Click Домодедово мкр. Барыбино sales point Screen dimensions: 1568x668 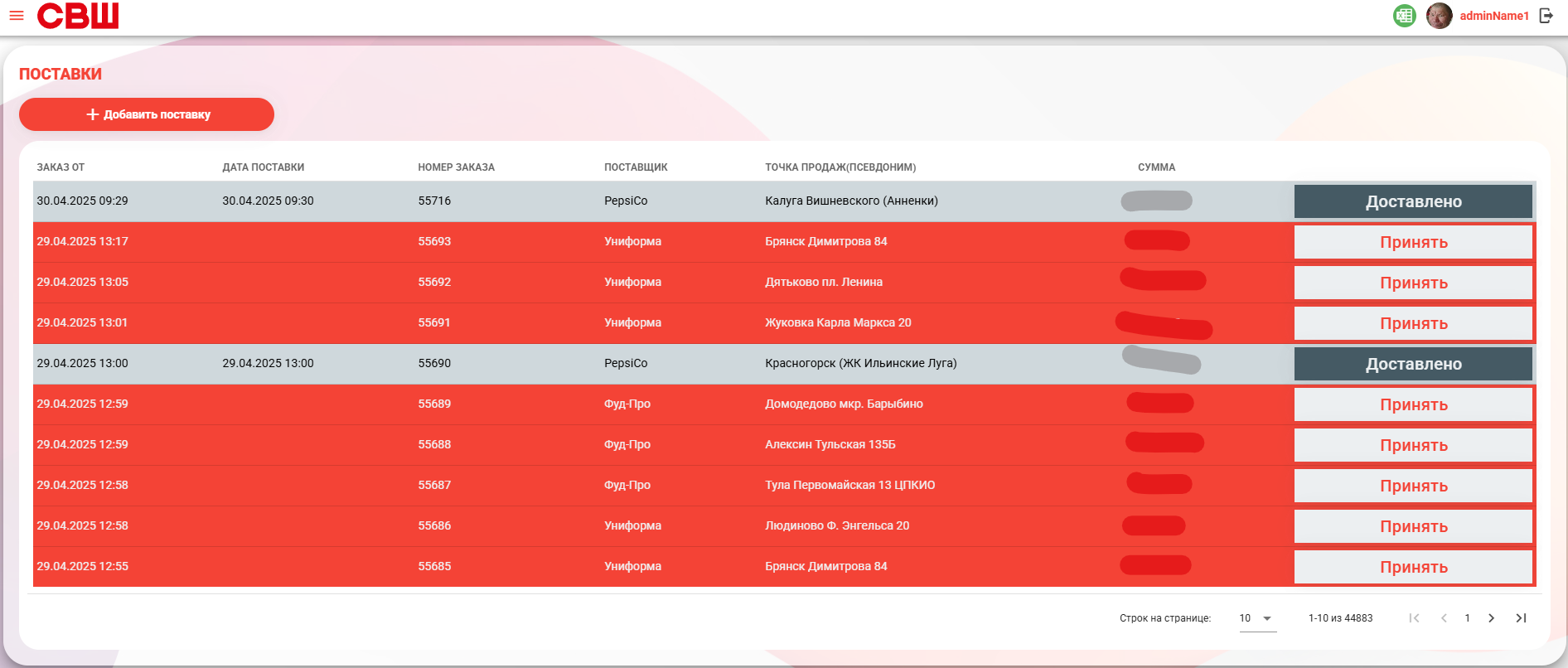(844, 404)
